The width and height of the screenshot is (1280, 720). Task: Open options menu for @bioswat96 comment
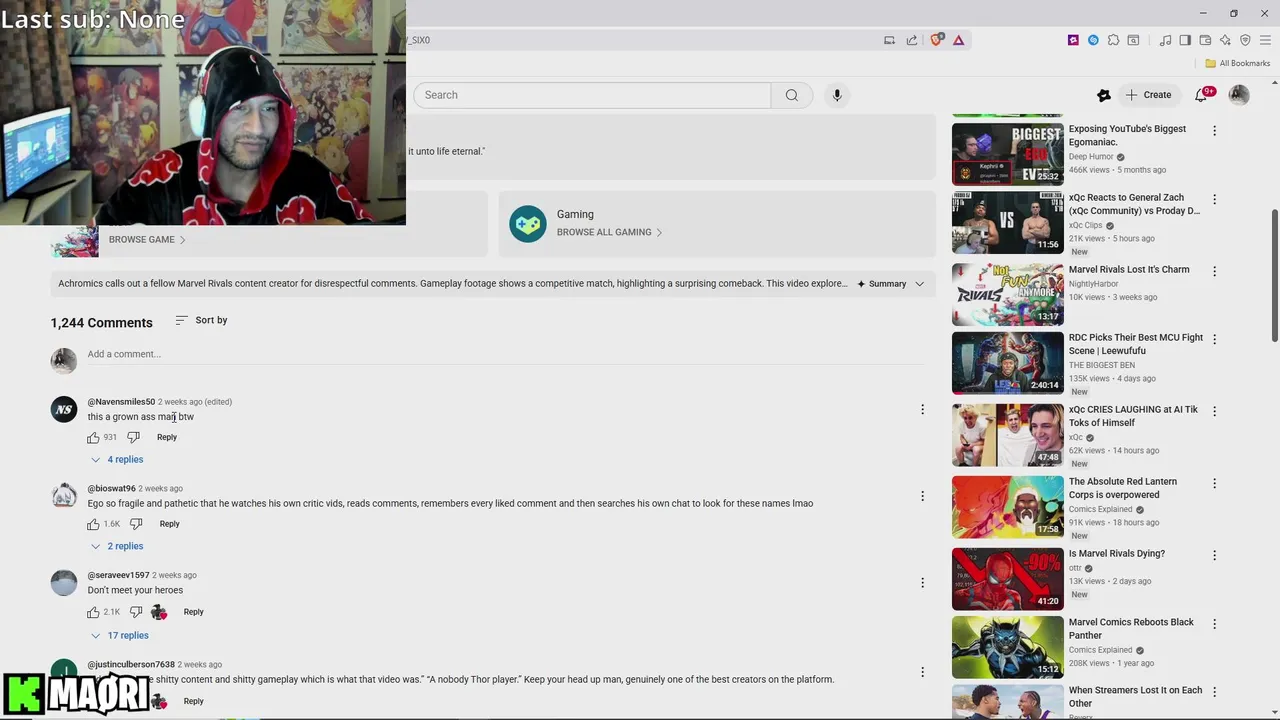click(x=922, y=496)
